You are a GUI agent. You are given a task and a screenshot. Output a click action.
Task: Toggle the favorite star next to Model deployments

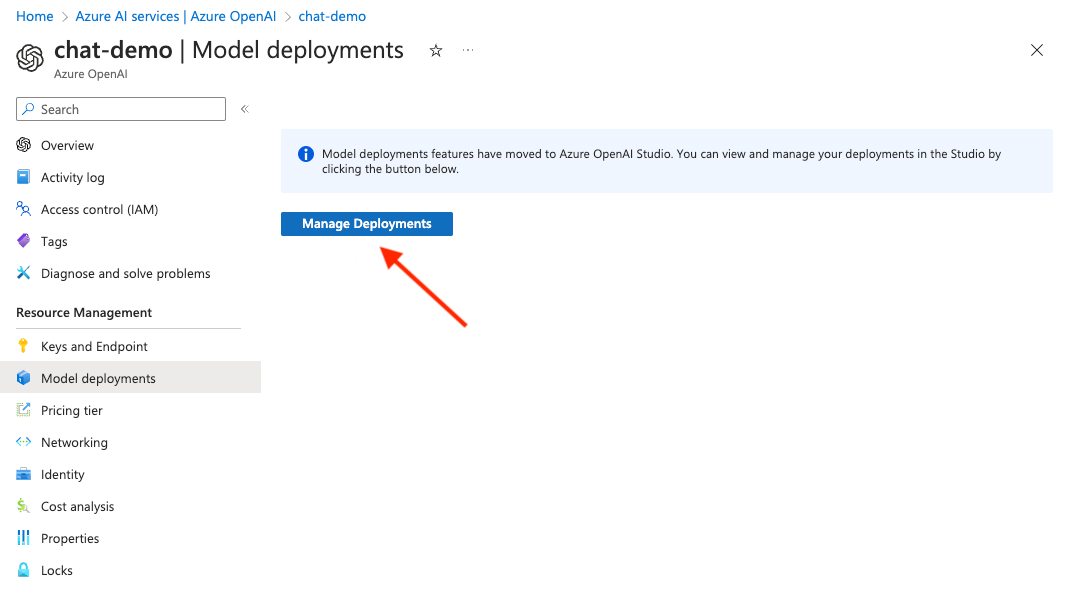point(435,50)
